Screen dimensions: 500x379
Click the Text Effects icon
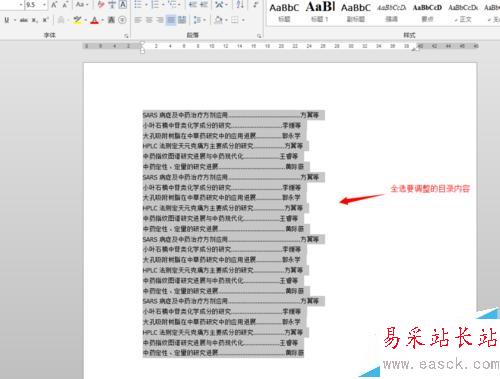61,20
